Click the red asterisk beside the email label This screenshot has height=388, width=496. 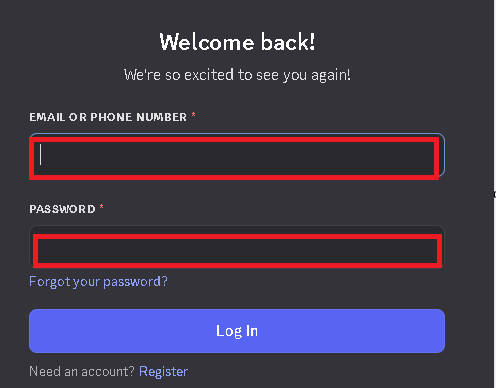point(193,115)
